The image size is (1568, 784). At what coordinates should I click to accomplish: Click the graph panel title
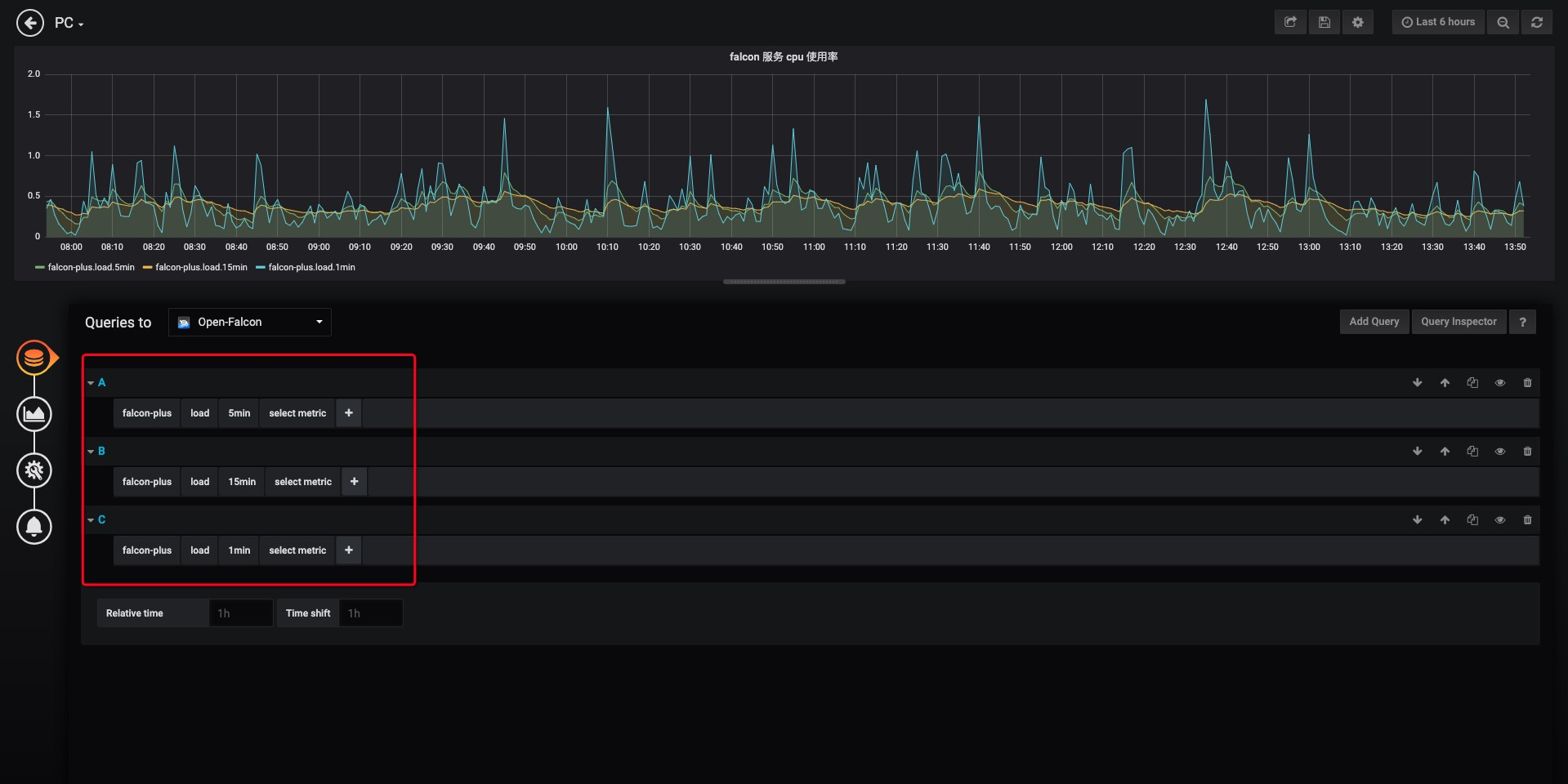784,56
